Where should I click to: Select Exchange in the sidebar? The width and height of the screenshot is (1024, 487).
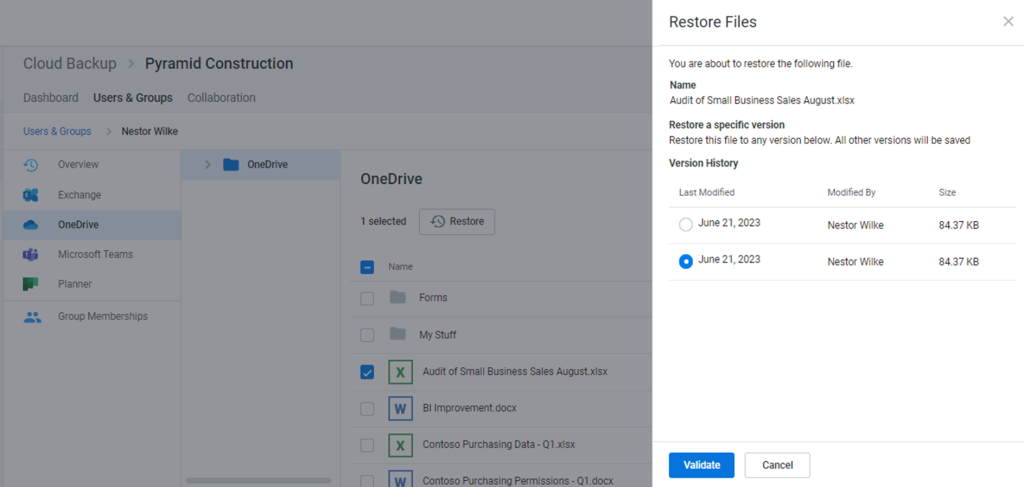(92, 195)
